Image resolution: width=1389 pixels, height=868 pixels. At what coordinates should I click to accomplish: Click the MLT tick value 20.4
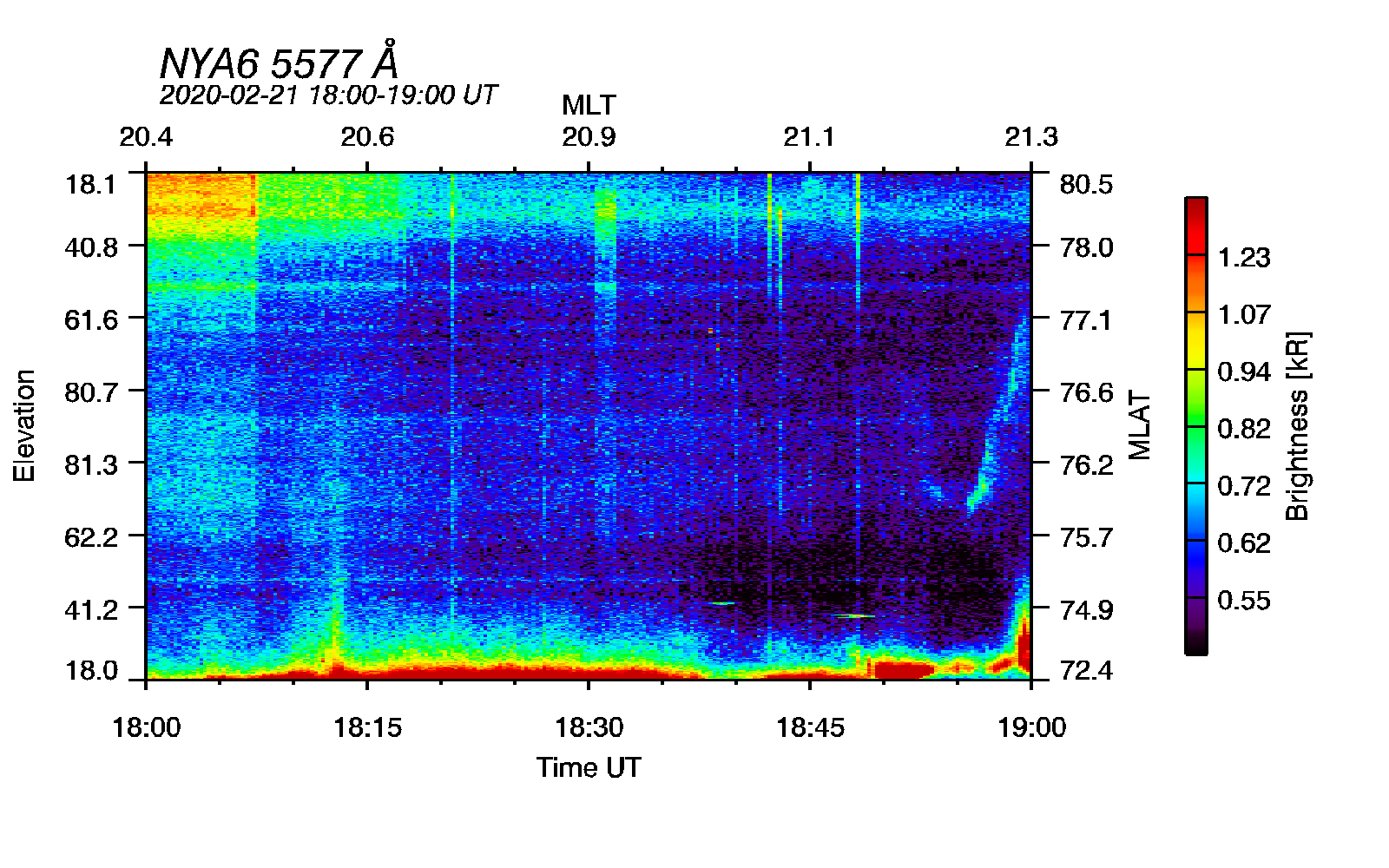pos(146,137)
